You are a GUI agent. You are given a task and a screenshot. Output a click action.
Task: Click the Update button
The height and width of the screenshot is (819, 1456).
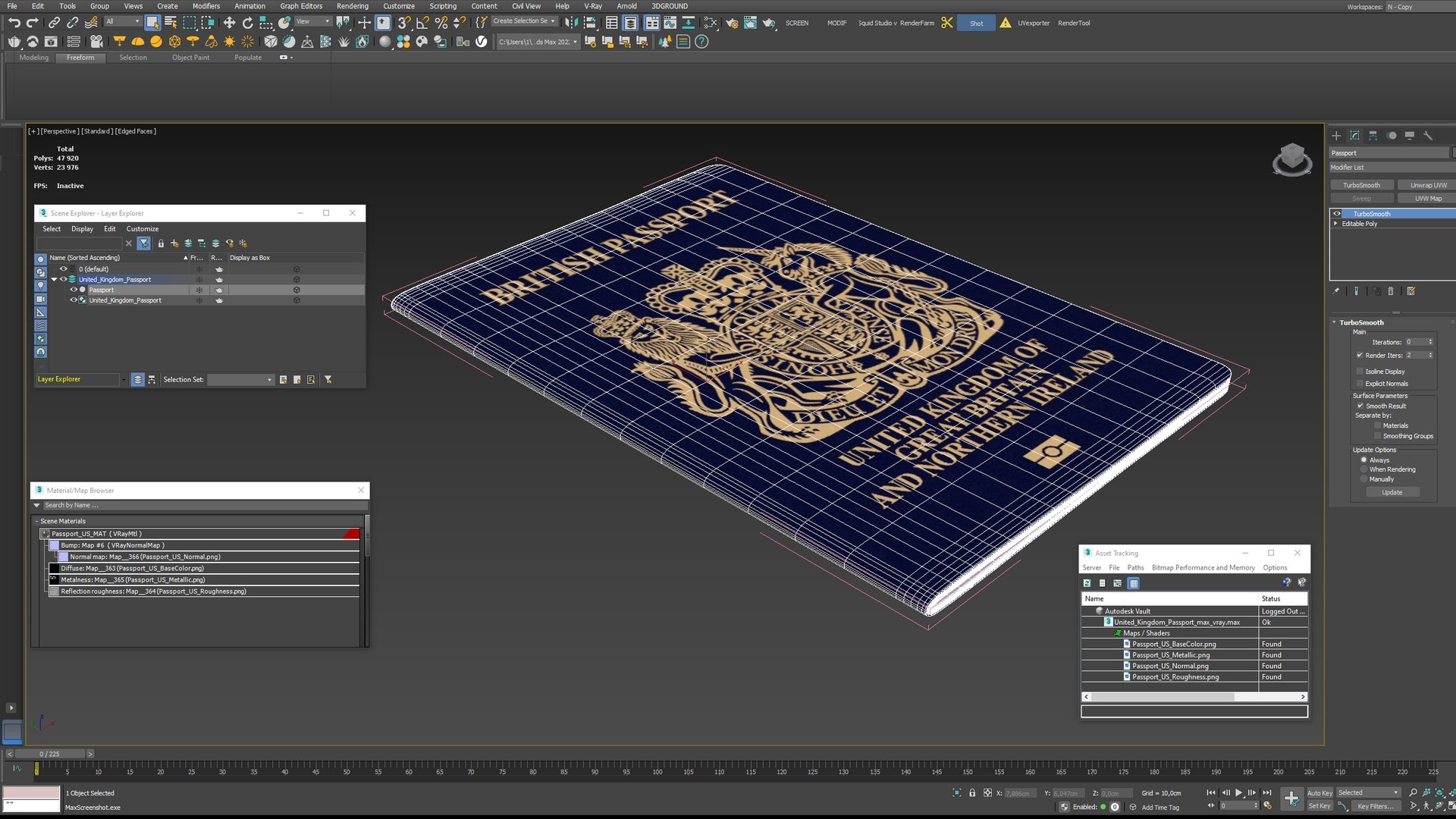tap(1392, 493)
